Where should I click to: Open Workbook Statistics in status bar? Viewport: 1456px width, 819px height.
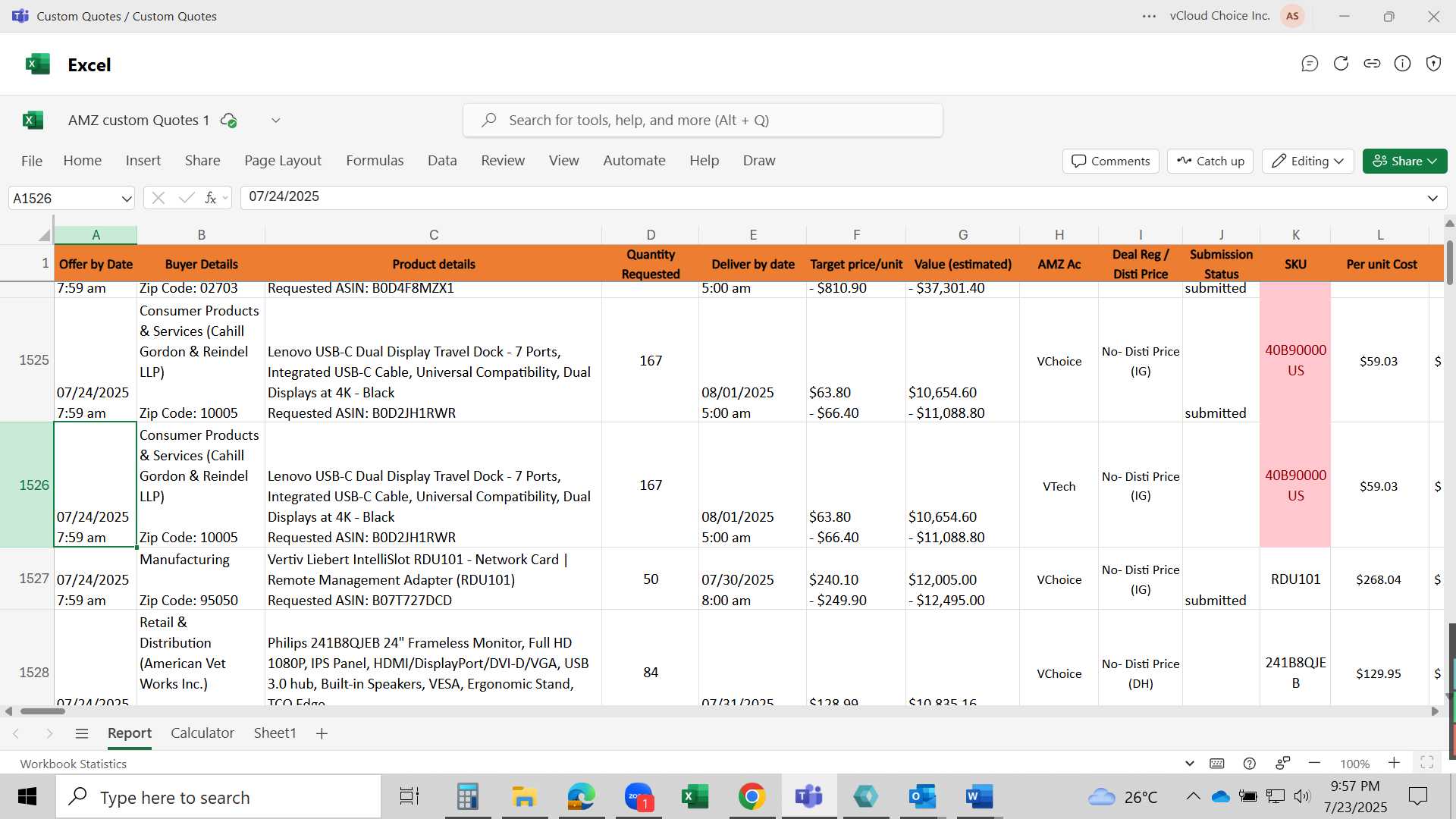coord(73,764)
